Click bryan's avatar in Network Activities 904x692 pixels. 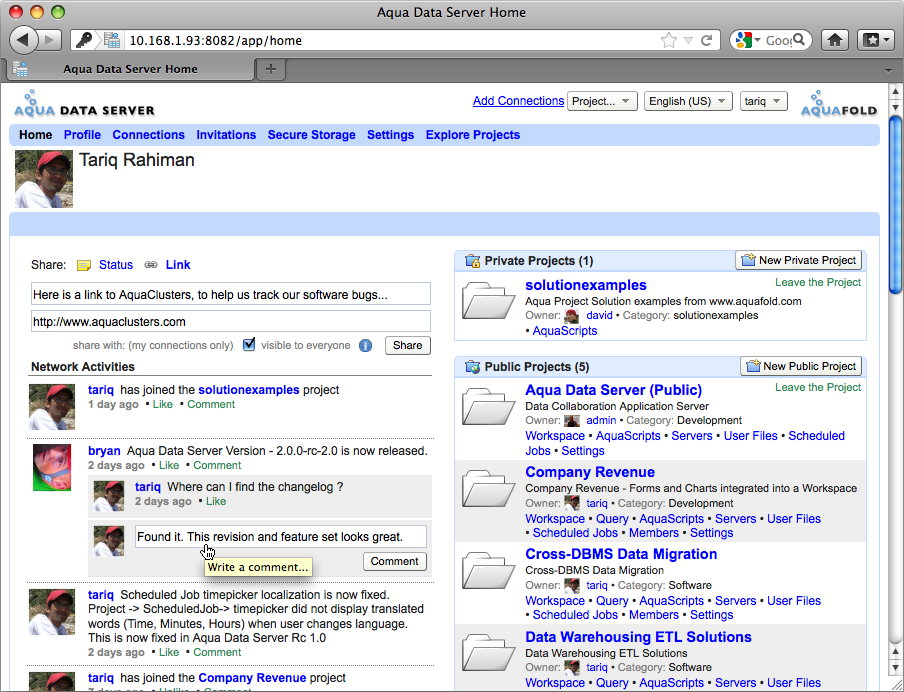(52, 468)
